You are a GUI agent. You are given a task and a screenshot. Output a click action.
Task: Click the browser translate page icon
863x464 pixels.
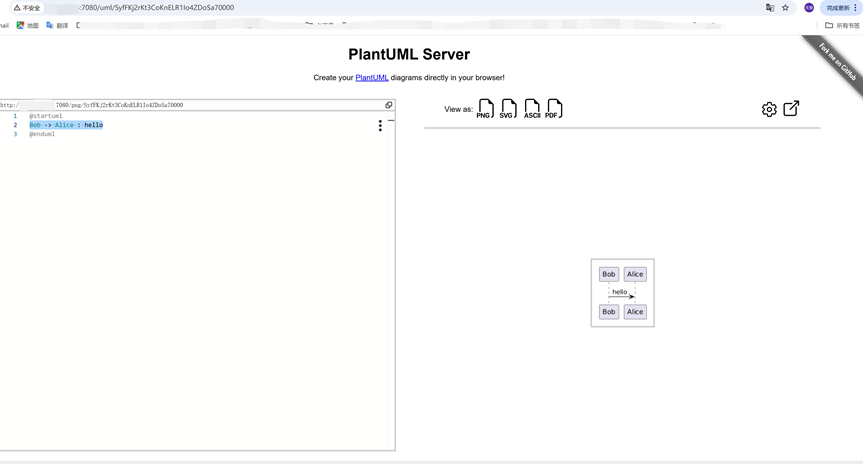point(769,8)
